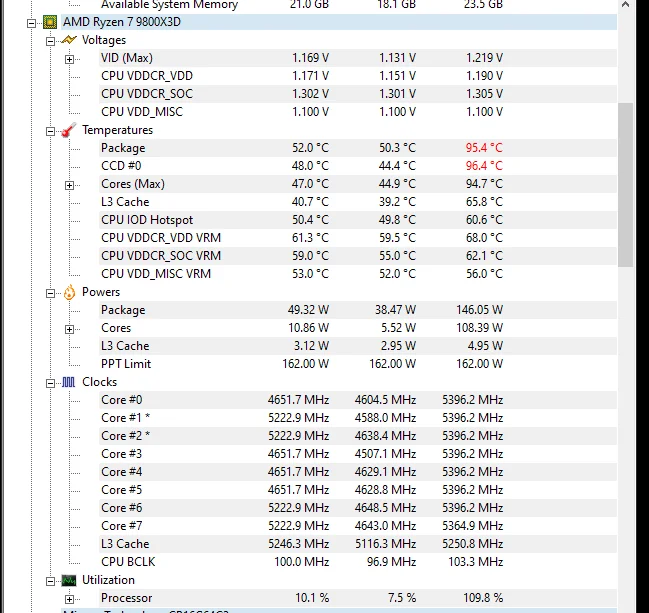
Task: Select the CPU VDDCR_SOC voltage row
Action: [x=358, y=94]
